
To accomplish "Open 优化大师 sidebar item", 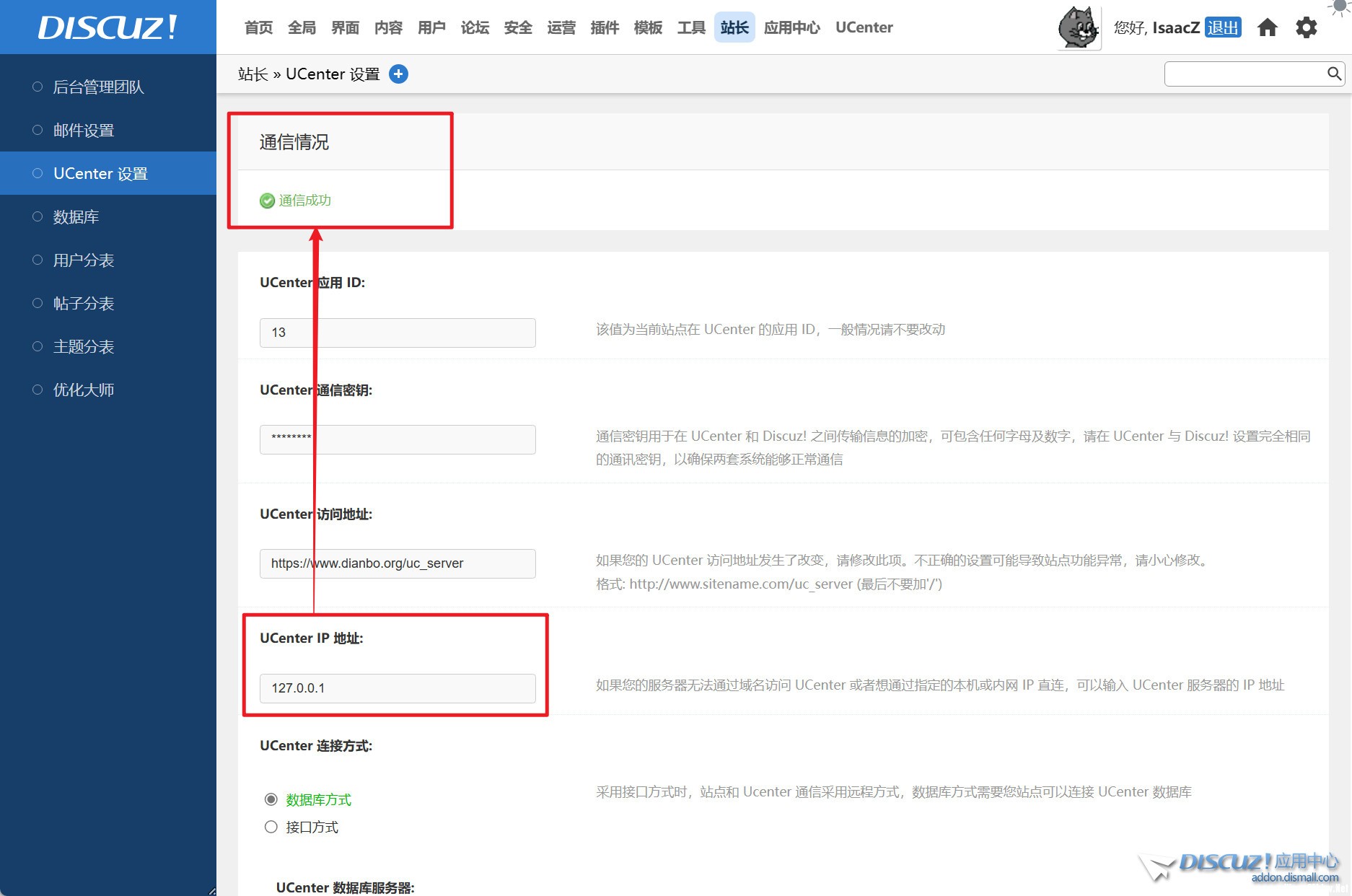I will tap(84, 390).
